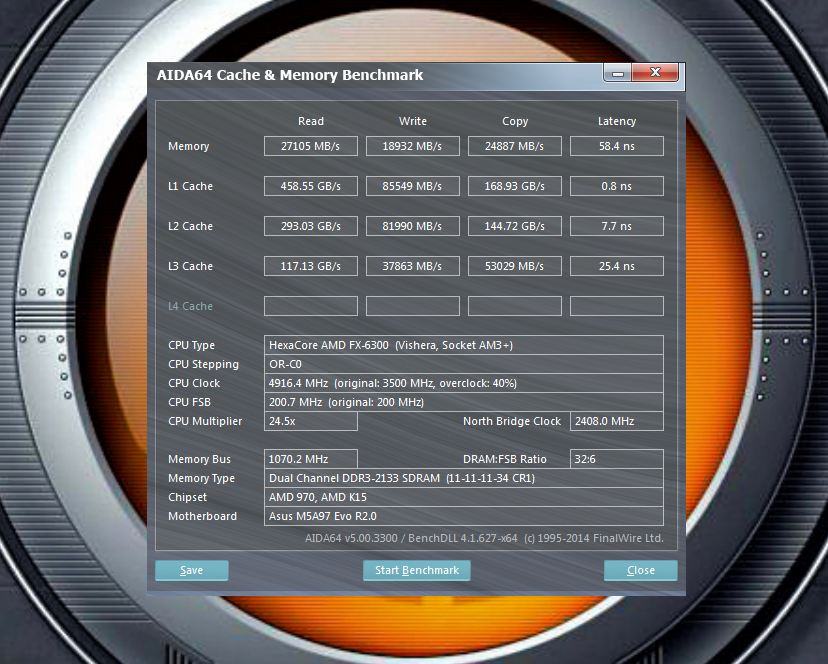The image size is (828, 664).
Task: Select L1 Cache latency 0.8 ns
Action: click(617, 186)
